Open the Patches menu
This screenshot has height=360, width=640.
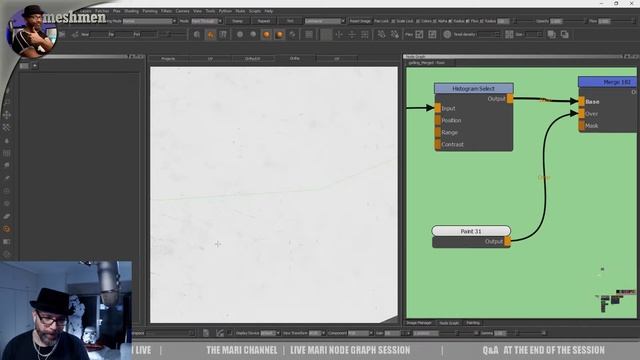click(x=102, y=11)
